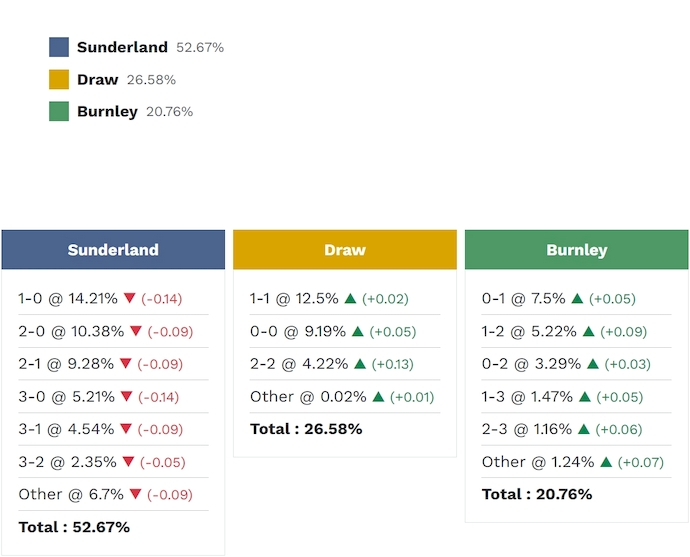Select the Draw column header

click(345, 250)
